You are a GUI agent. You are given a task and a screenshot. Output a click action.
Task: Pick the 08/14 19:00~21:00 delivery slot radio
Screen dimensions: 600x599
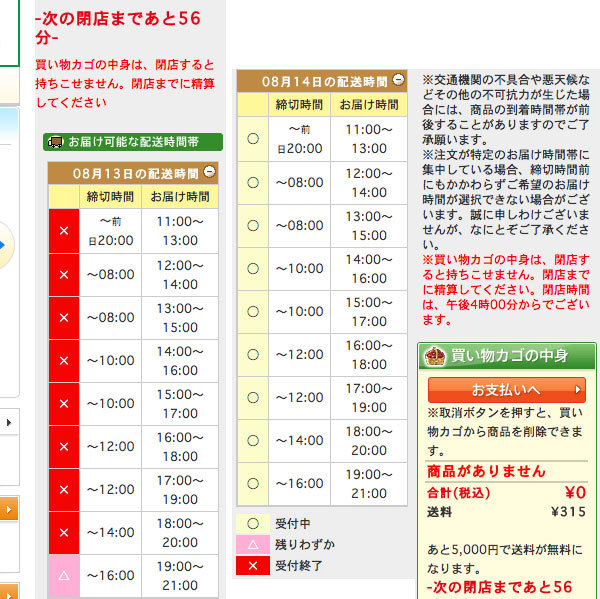252,483
